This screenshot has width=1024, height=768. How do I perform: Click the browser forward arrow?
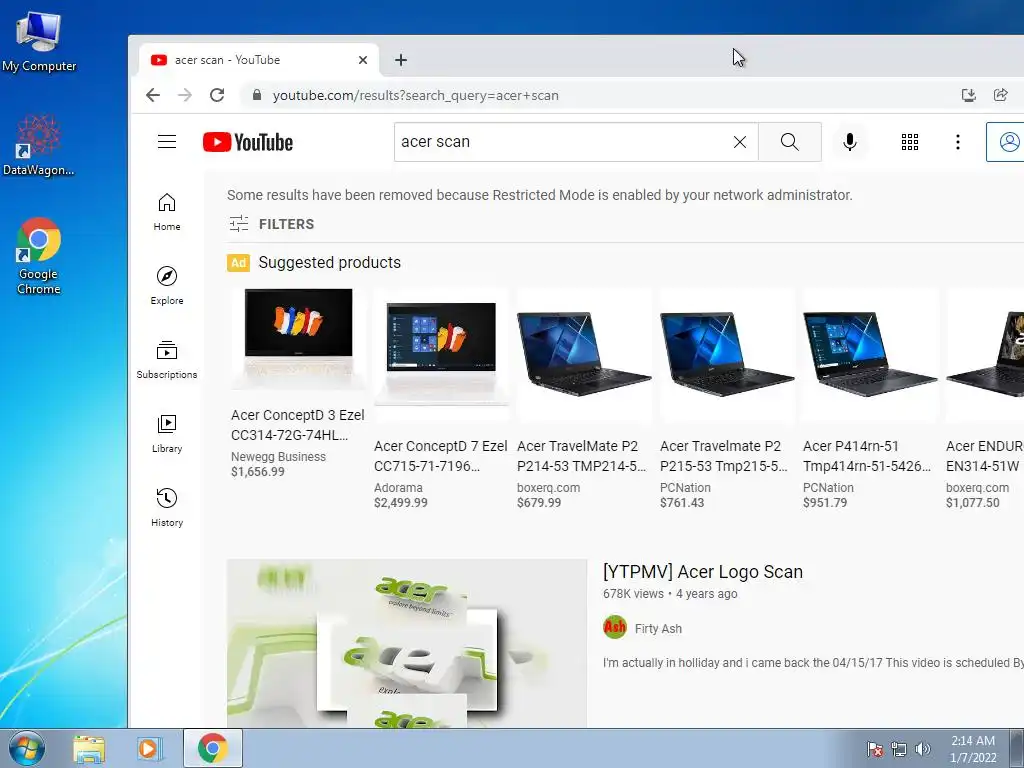(185, 95)
